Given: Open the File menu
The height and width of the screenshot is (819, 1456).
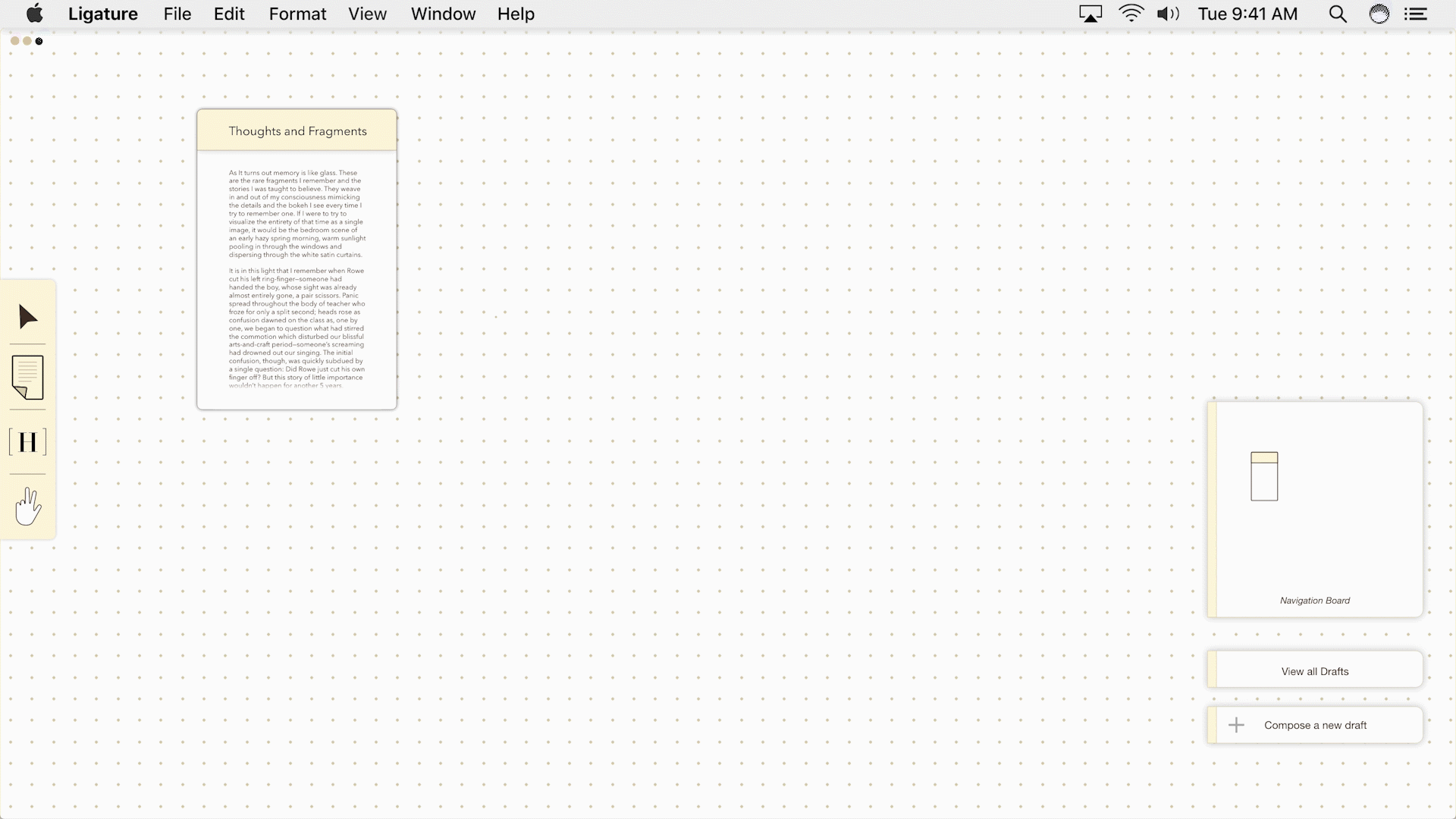Looking at the screenshot, I should pos(177,14).
